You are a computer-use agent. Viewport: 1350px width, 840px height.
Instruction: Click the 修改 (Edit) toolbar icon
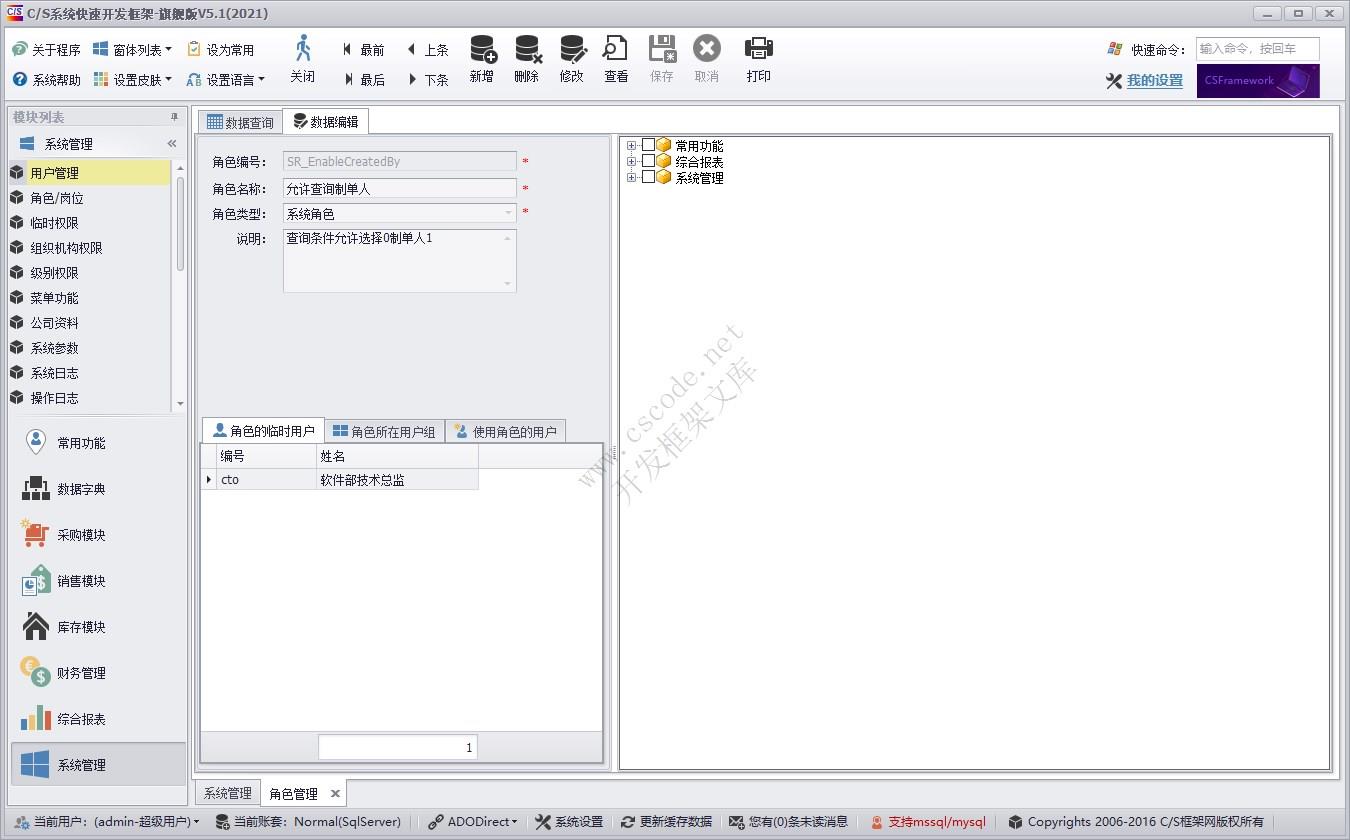[x=572, y=50]
